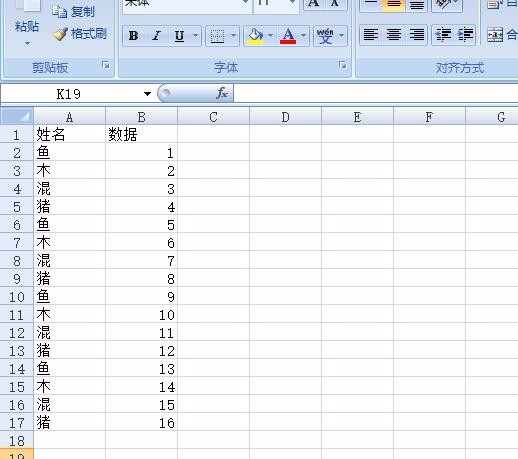This screenshot has height=459, width=518.
Task: Expand the 粘贴 paste dropdown arrow
Action: pos(27,43)
